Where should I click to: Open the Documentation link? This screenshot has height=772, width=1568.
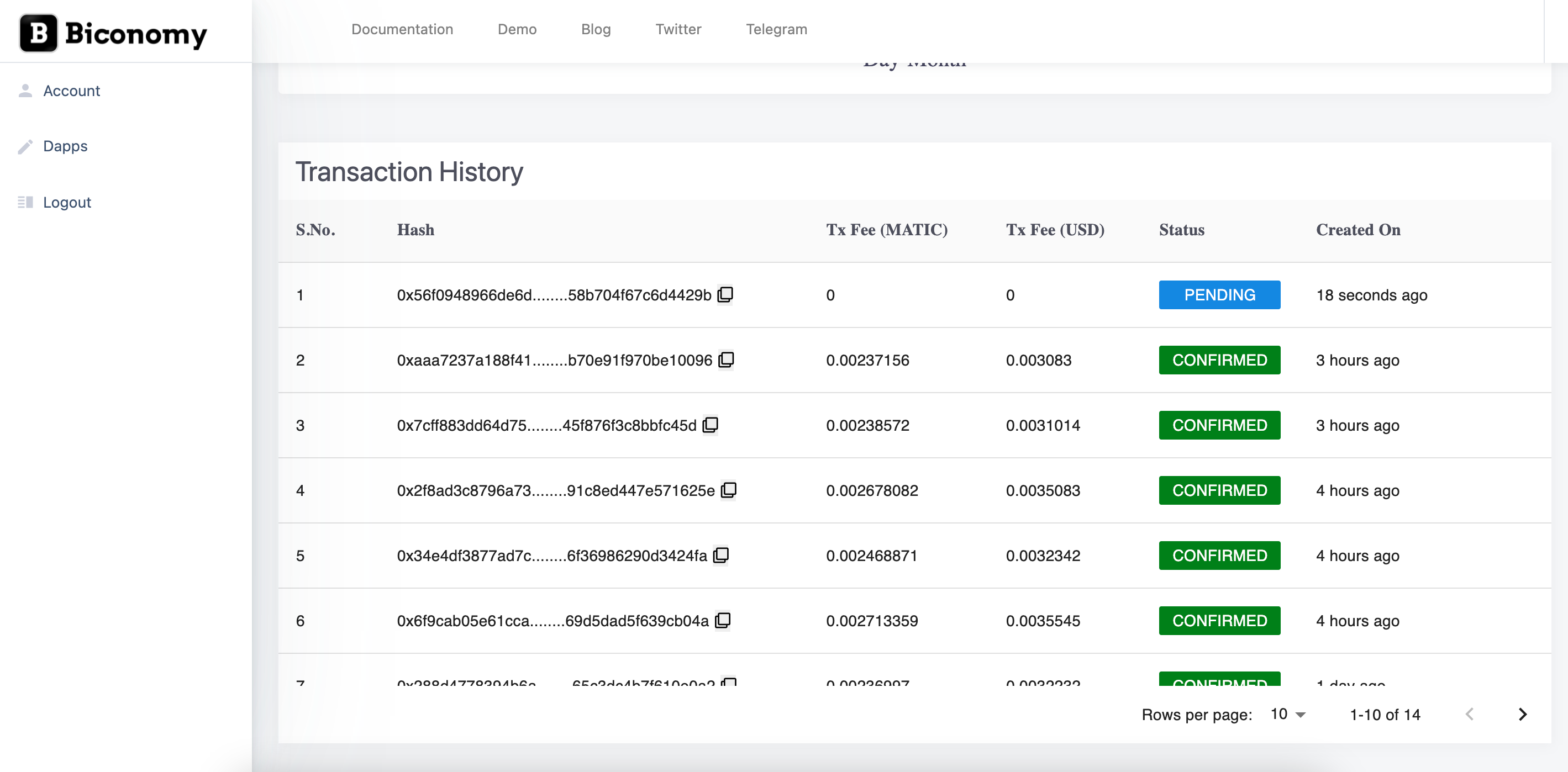tap(402, 29)
